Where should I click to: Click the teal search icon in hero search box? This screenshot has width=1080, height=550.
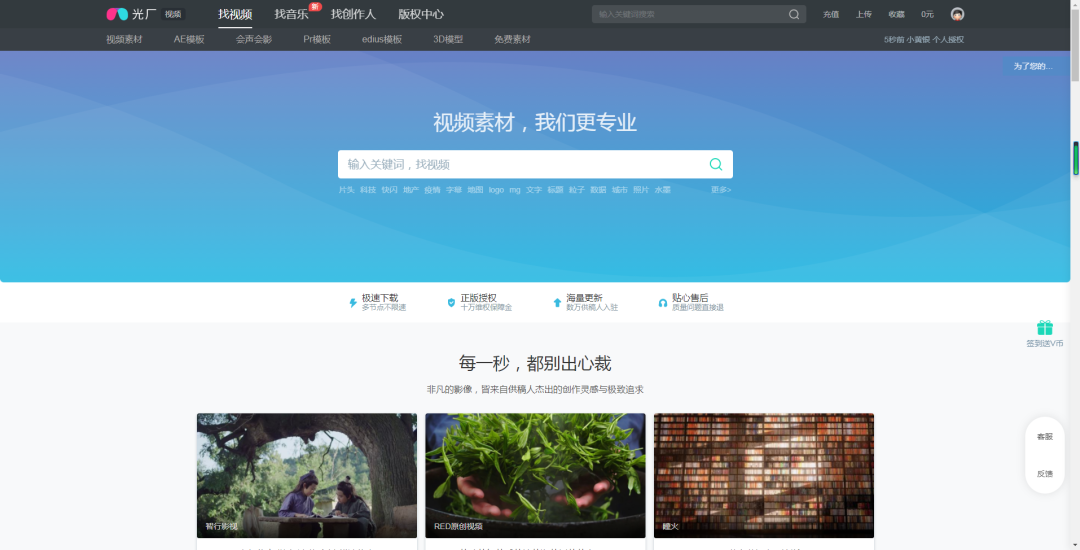coord(716,164)
